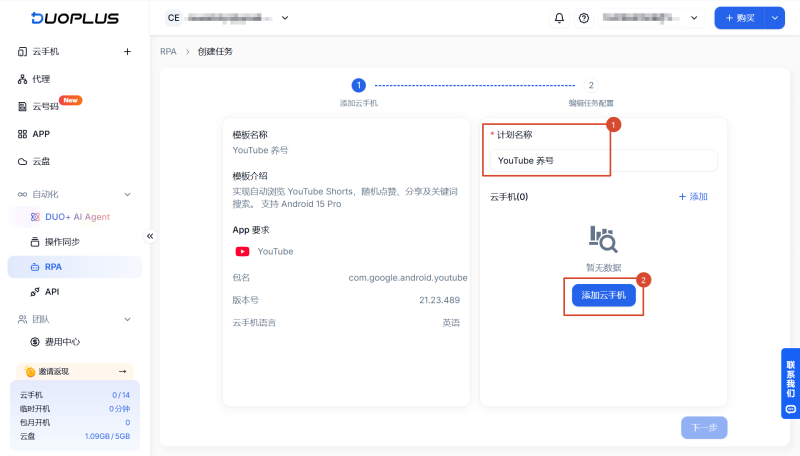Open 操作同步 sync page
The image size is (800, 456).
click(62, 242)
